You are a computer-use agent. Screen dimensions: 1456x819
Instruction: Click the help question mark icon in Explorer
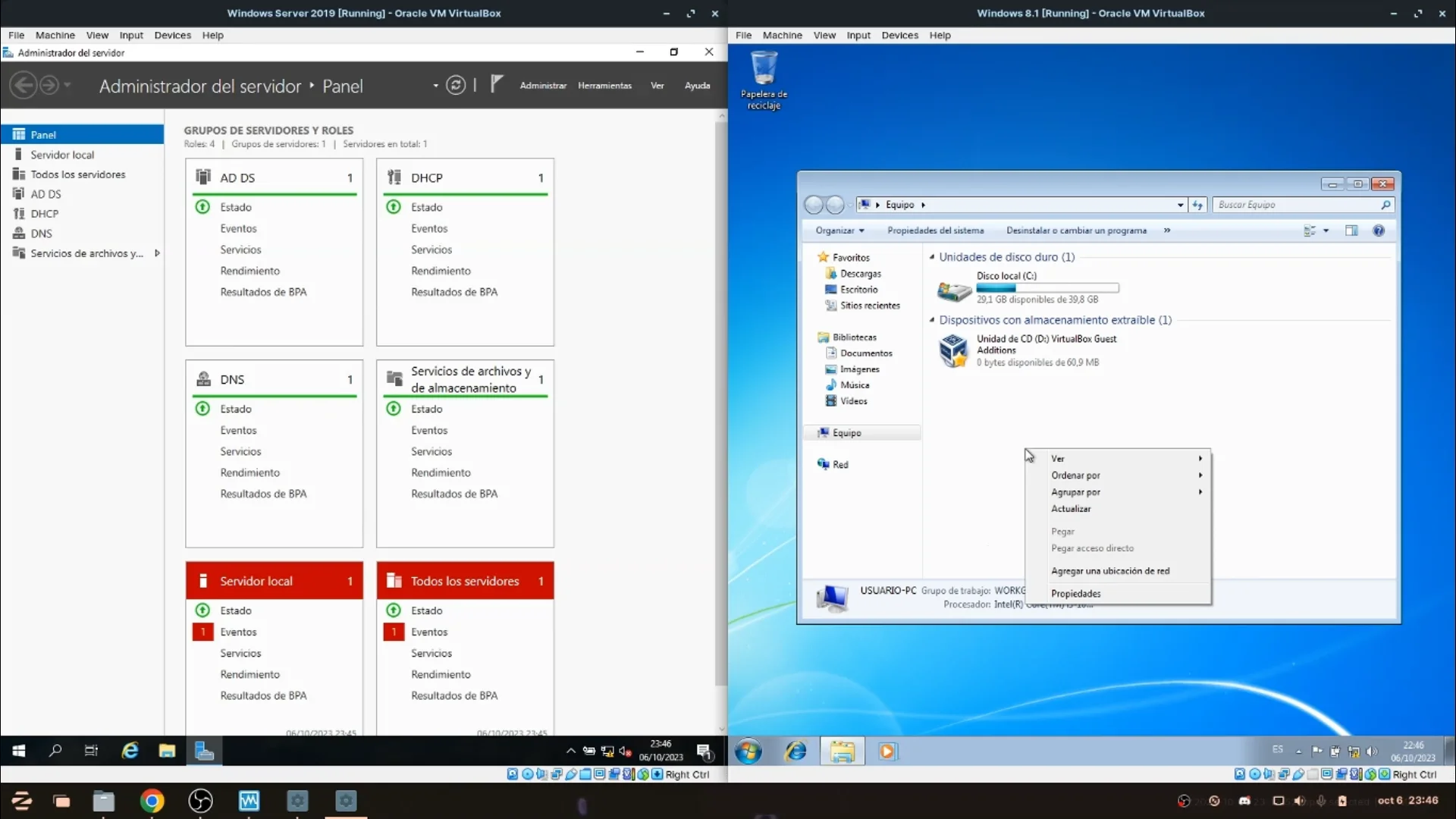1378,231
